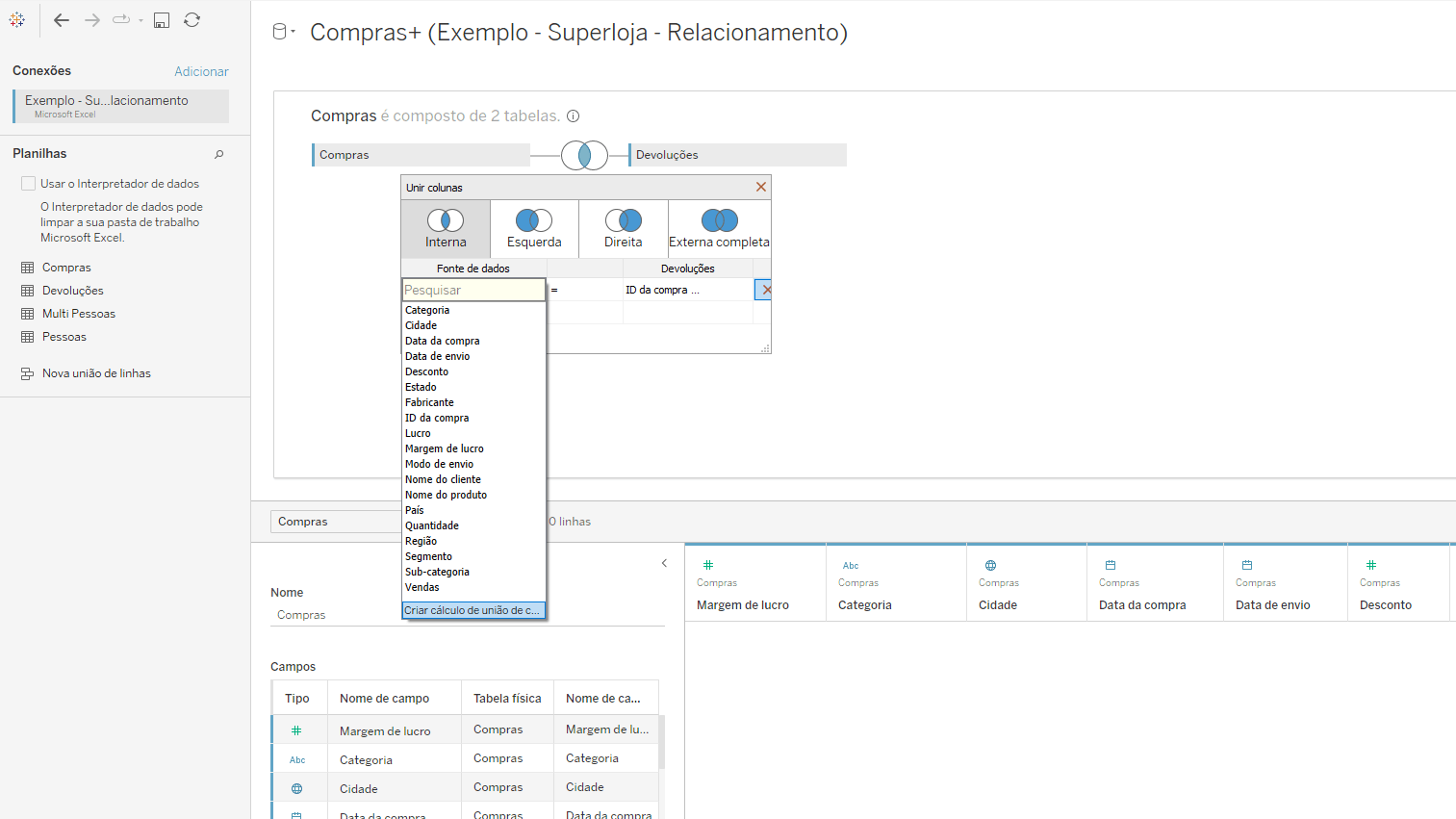Click the Tabela física column header
Viewport: 1456px width, 819px height.
pos(507,699)
